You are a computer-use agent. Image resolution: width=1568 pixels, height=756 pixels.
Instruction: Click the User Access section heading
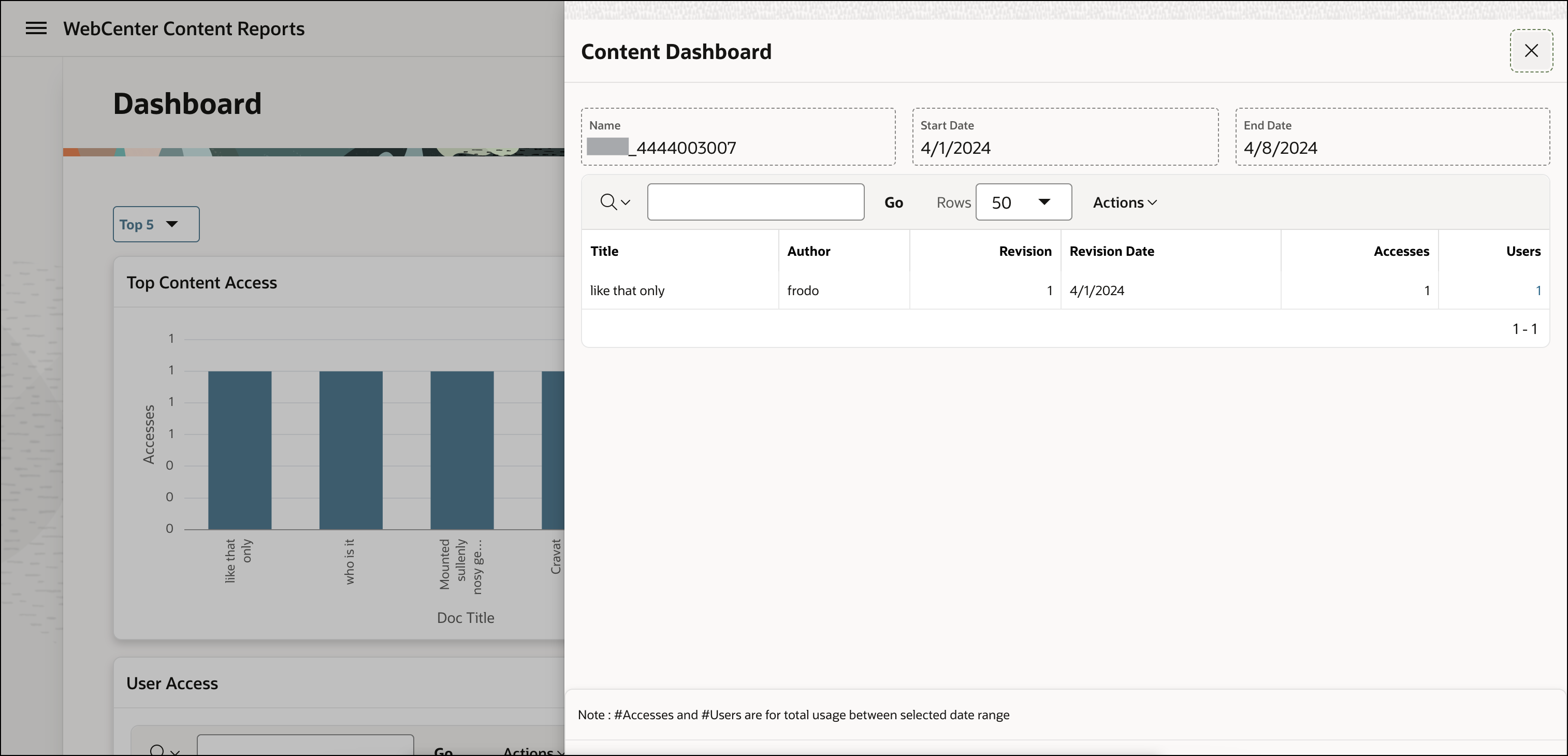point(171,683)
